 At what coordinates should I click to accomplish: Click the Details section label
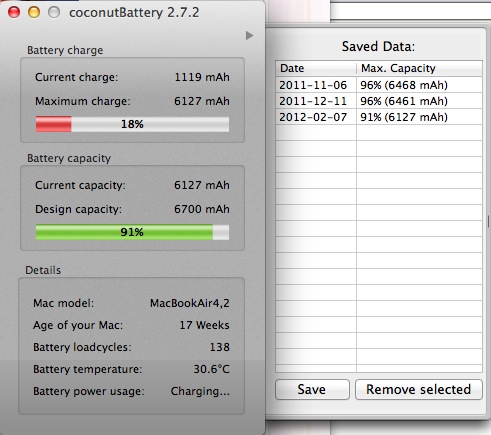pyautogui.click(x=43, y=270)
